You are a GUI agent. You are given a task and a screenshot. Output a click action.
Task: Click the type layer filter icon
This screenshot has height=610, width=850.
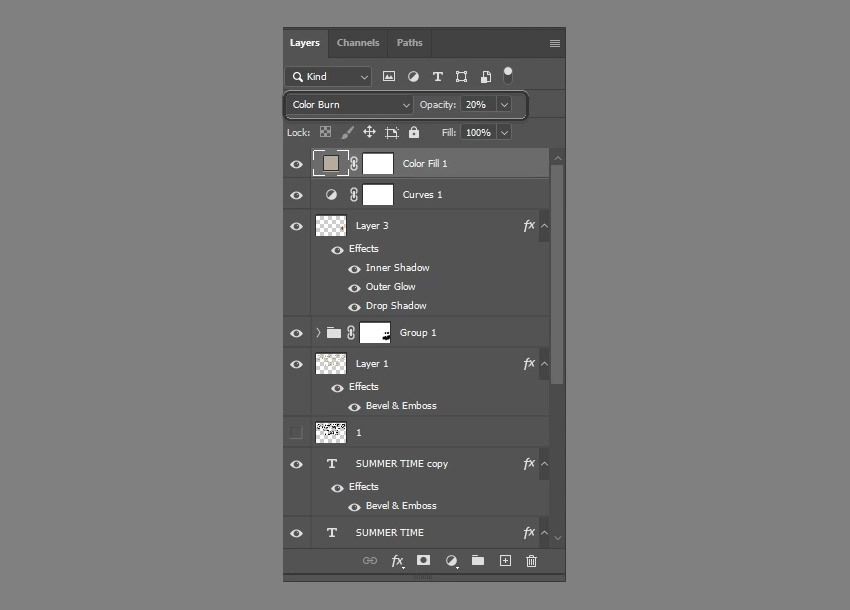(437, 77)
